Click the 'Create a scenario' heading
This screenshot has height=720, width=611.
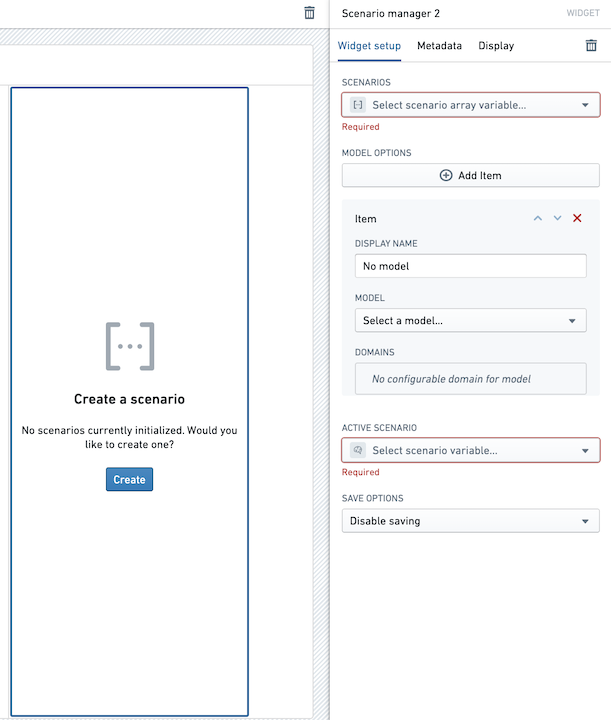(x=129, y=399)
